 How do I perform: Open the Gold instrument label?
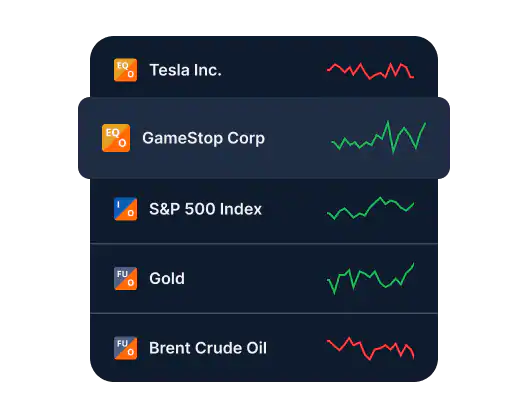[167, 279]
